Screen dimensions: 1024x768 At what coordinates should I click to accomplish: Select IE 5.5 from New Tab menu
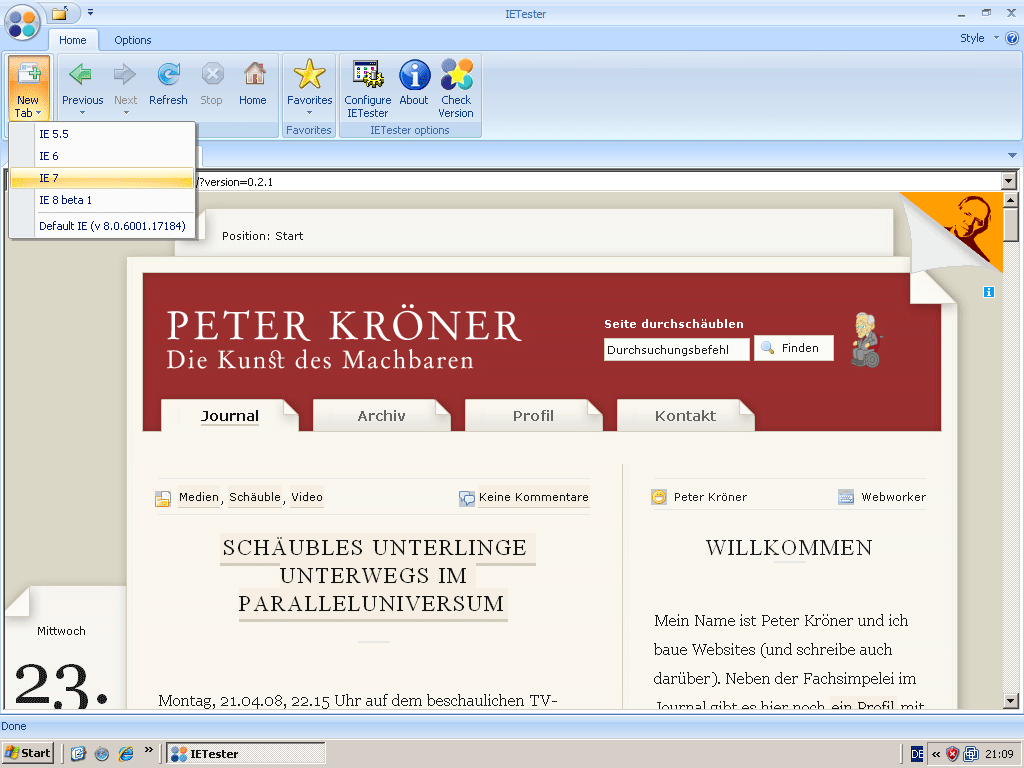tap(103, 134)
